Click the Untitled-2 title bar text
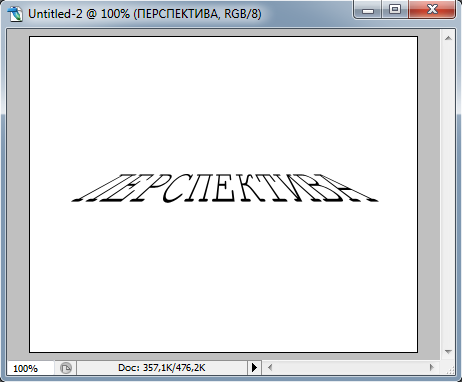 click(x=145, y=14)
